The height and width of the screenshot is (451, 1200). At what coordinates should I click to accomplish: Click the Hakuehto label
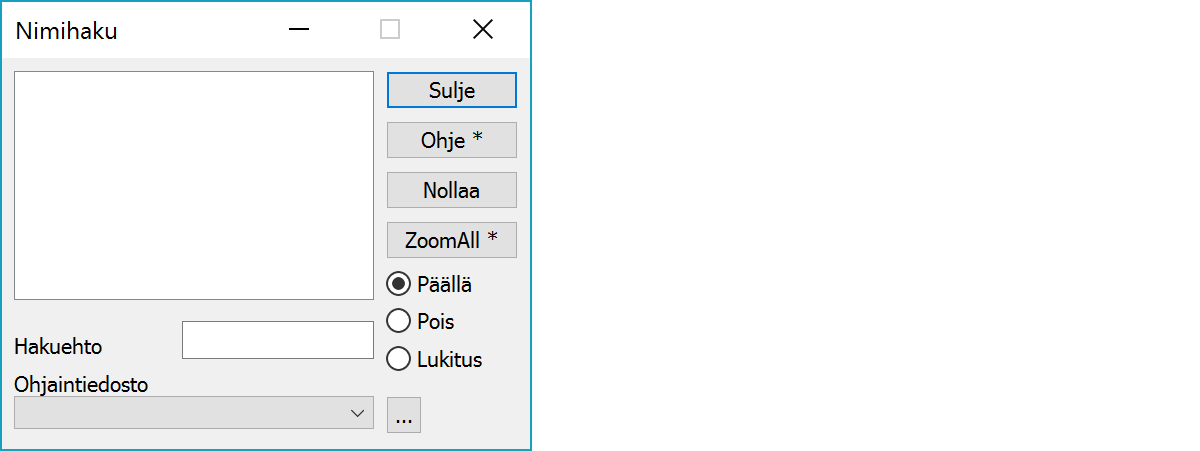(58, 348)
